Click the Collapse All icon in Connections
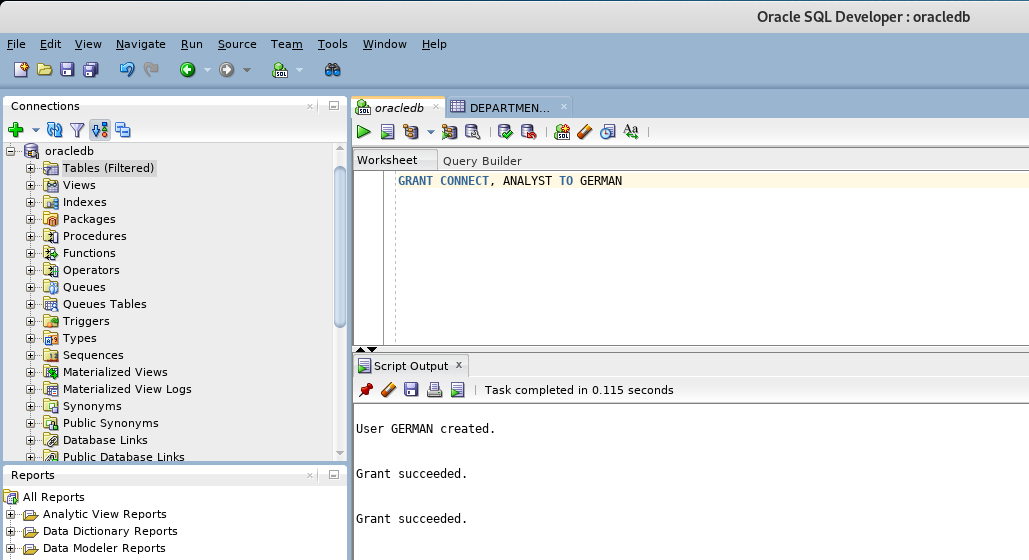Viewport: 1029px width, 560px height. [x=123, y=130]
